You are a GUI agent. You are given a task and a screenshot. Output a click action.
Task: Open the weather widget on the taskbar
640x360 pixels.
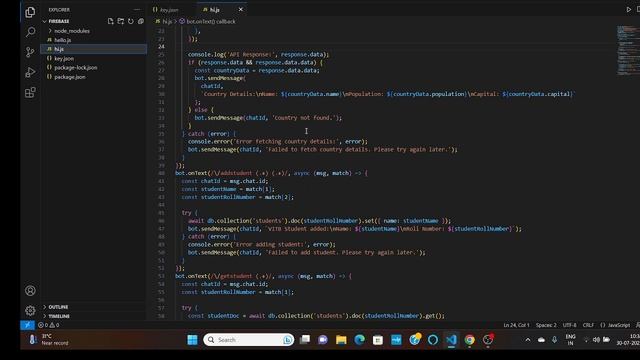tap(48, 340)
